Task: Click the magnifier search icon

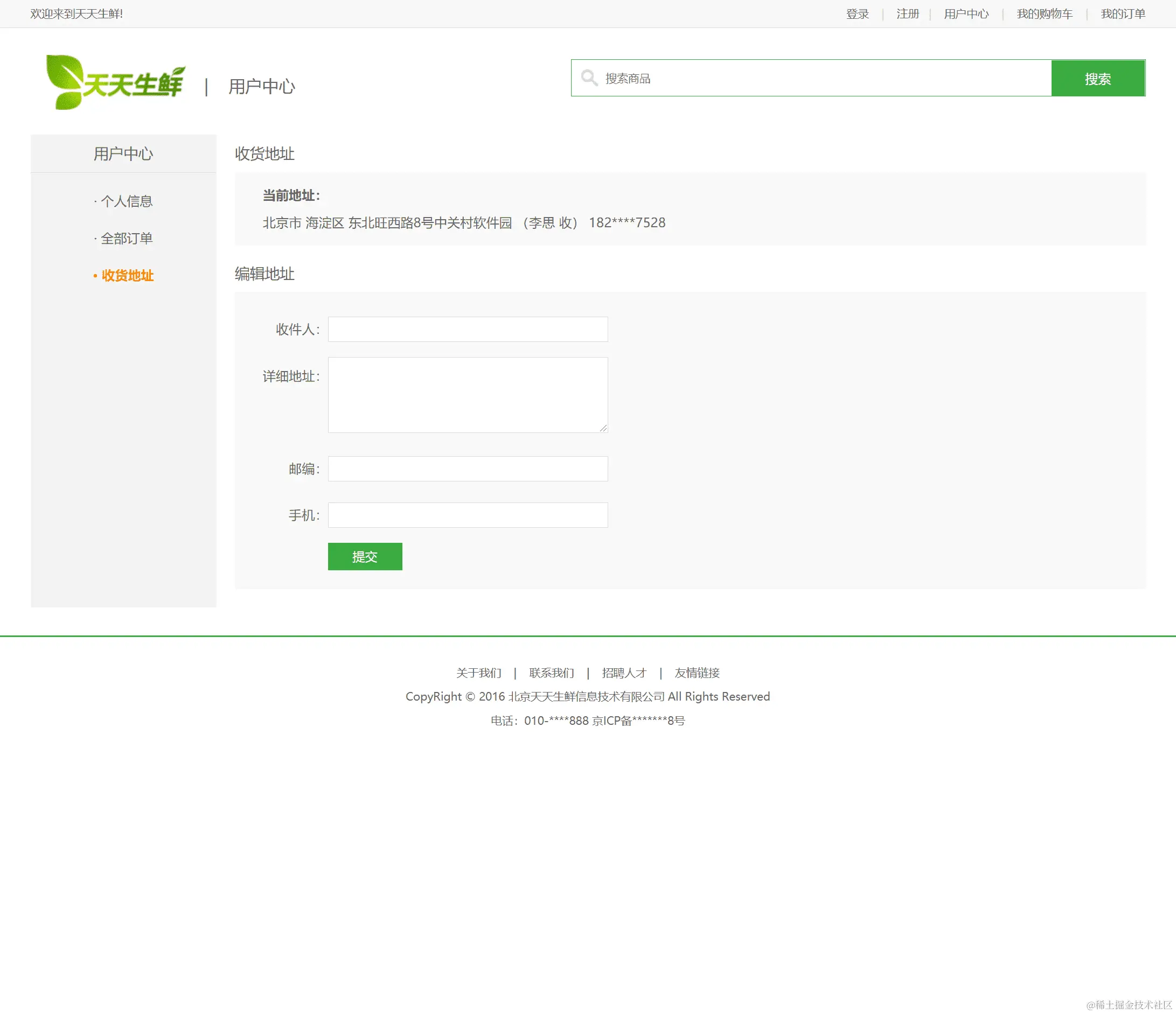Action: click(589, 78)
